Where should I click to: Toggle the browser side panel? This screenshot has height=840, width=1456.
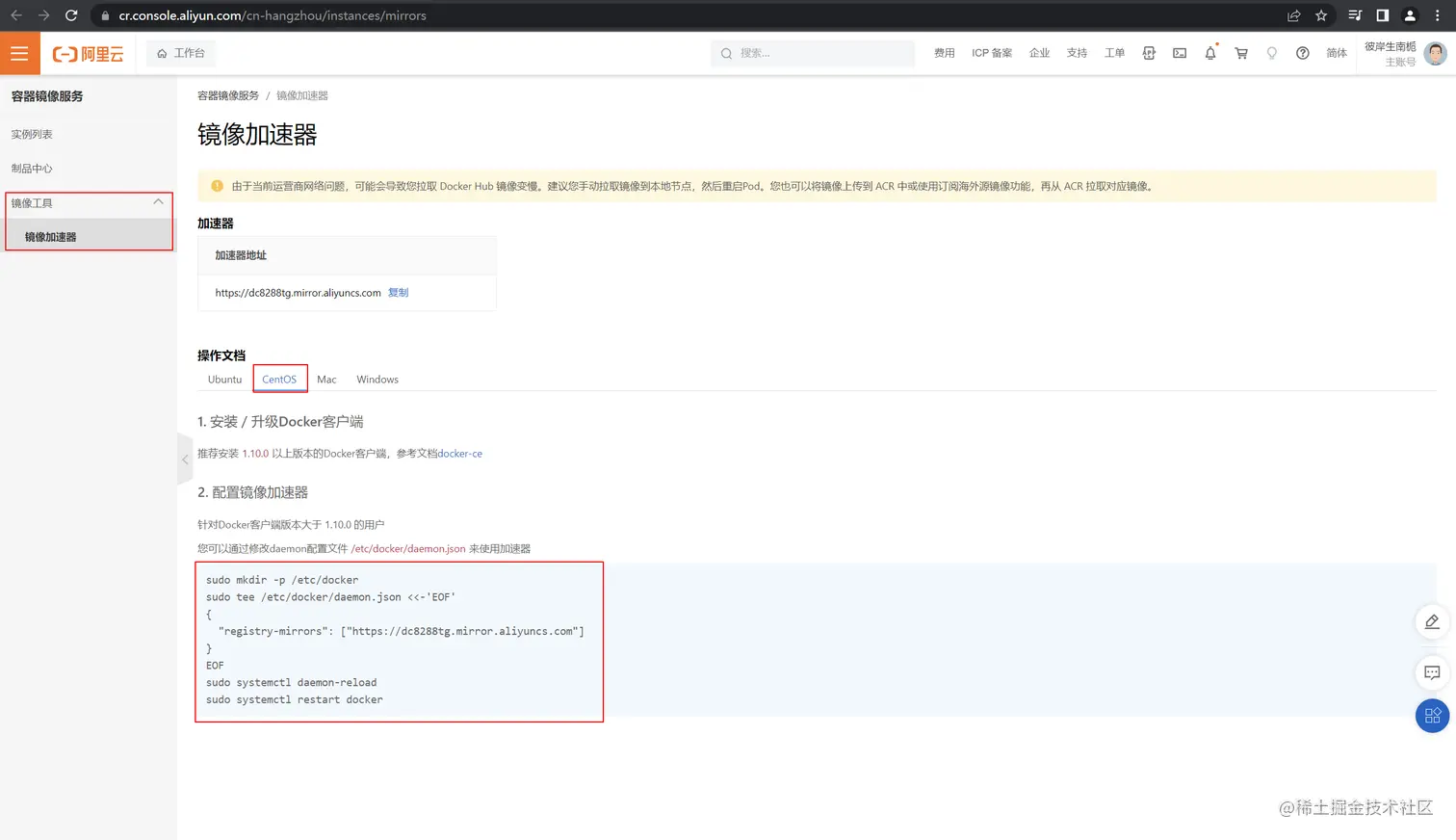tap(1382, 15)
